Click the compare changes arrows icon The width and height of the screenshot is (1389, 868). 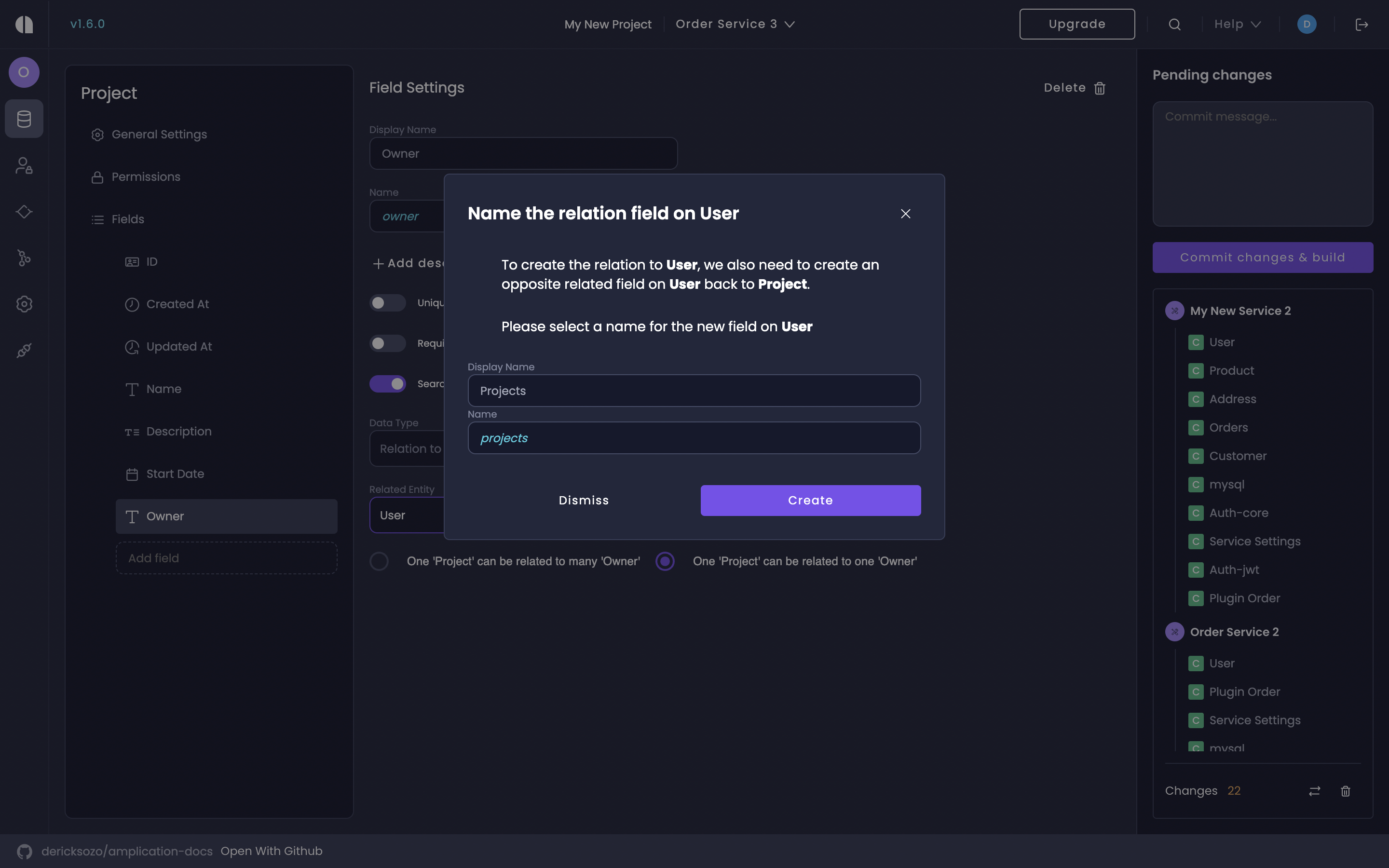click(1314, 791)
